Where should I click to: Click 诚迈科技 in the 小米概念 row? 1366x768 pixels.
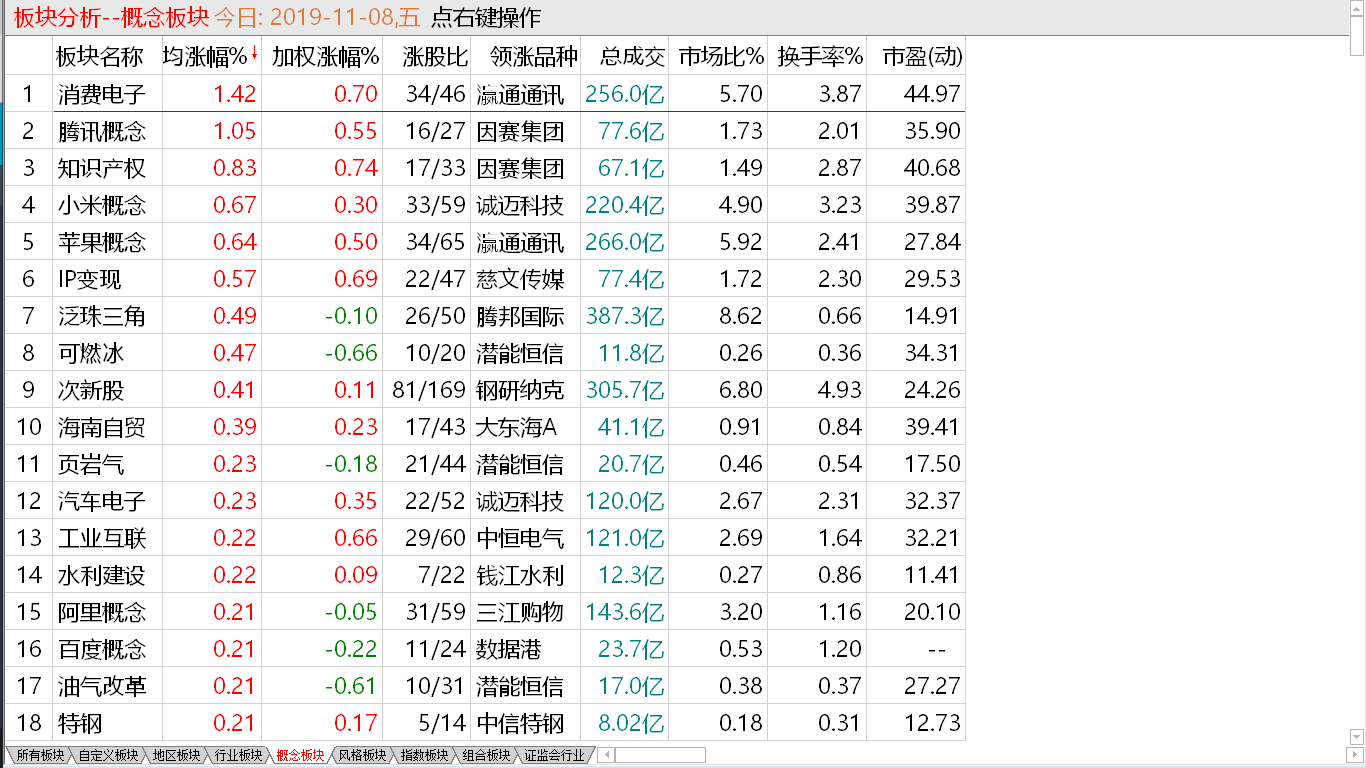coord(520,205)
